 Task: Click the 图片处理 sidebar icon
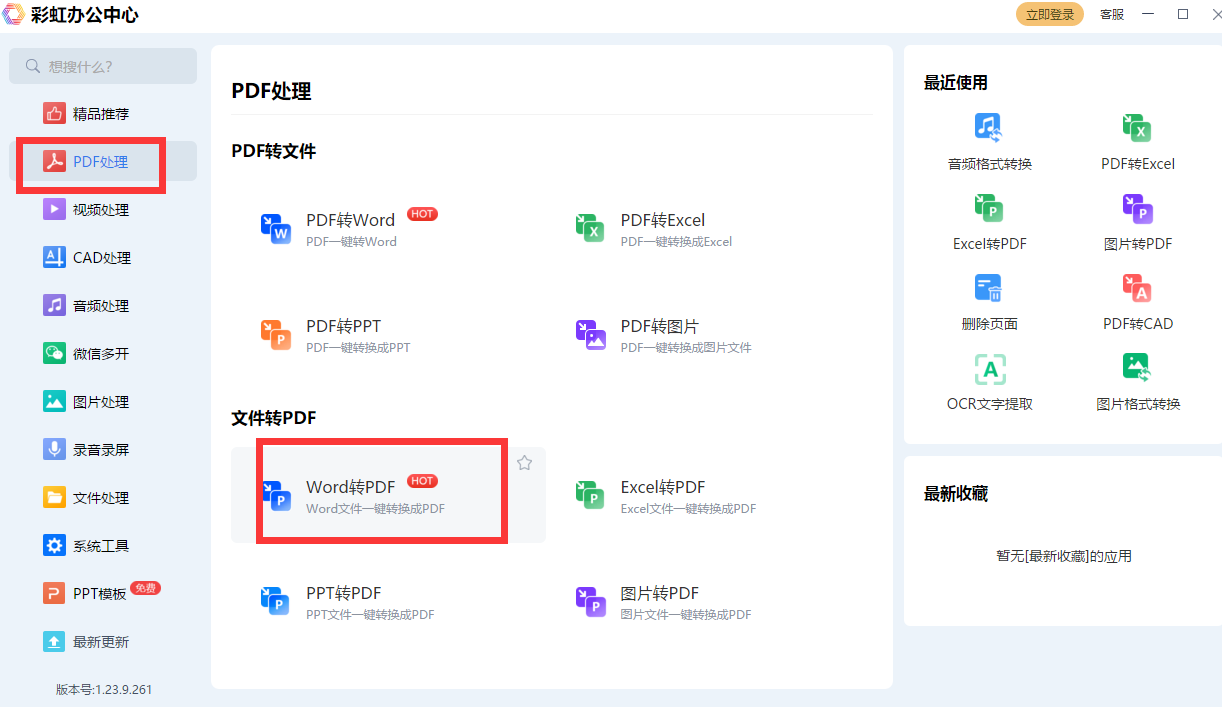(54, 401)
